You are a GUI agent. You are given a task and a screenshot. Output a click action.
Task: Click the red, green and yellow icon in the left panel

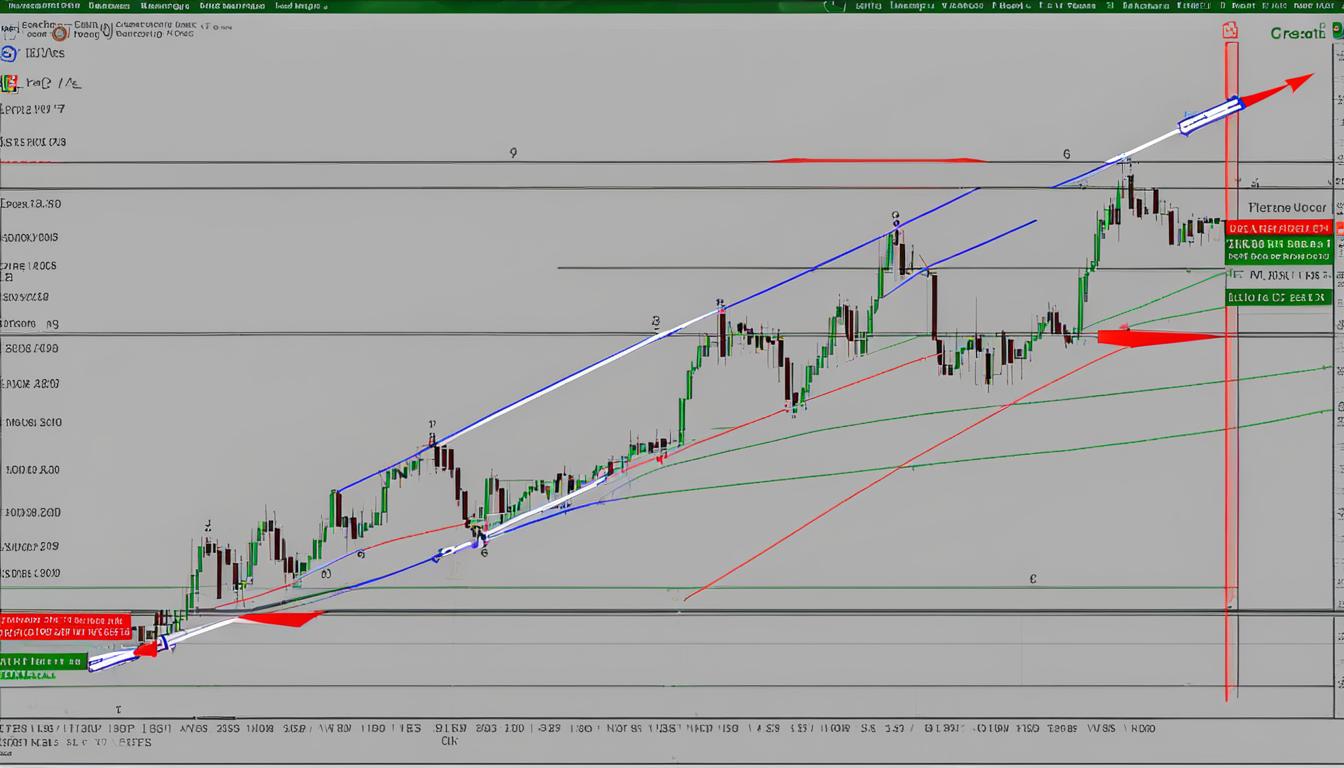[x=9, y=84]
